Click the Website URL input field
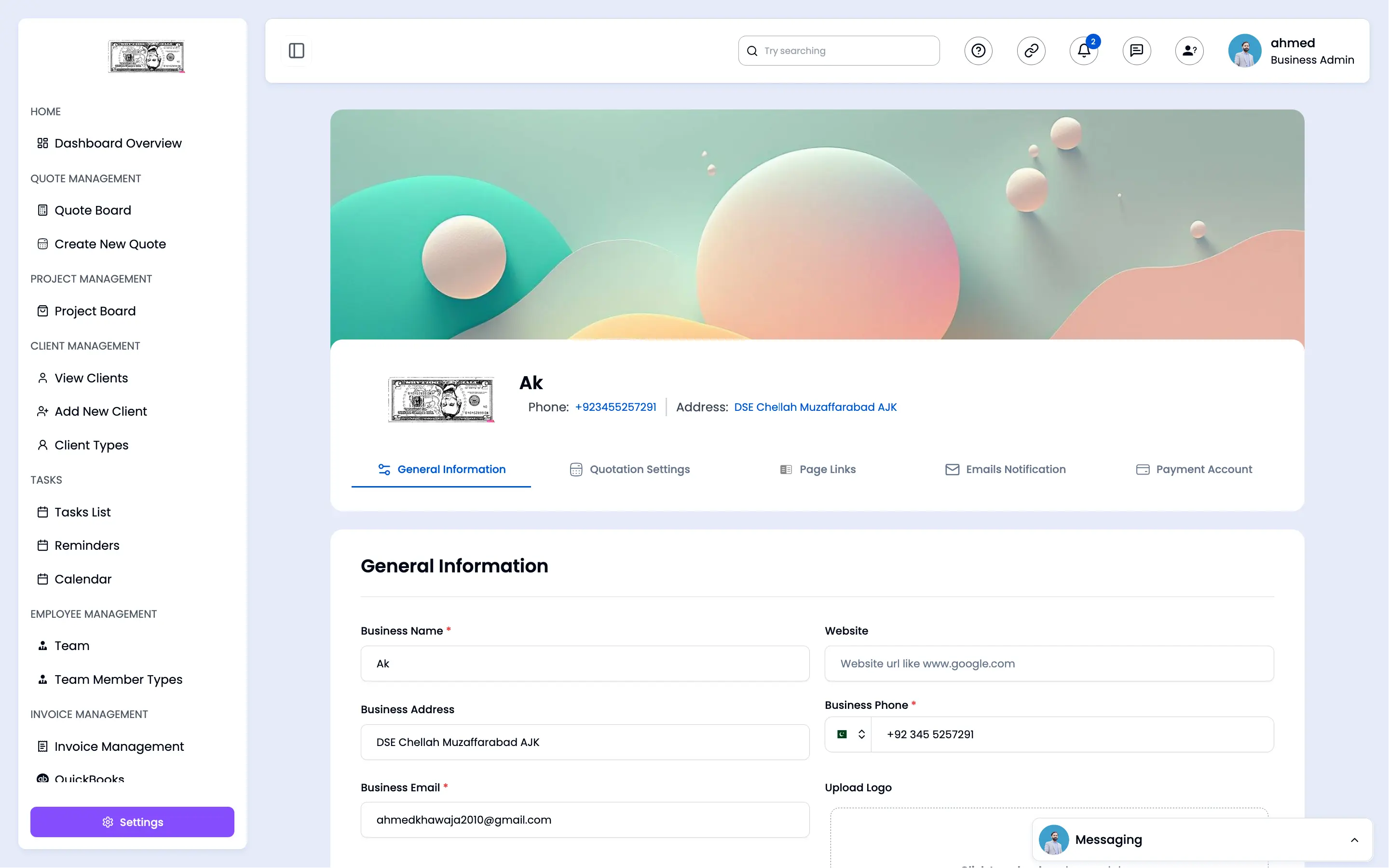The image size is (1389, 868). tap(1049, 664)
